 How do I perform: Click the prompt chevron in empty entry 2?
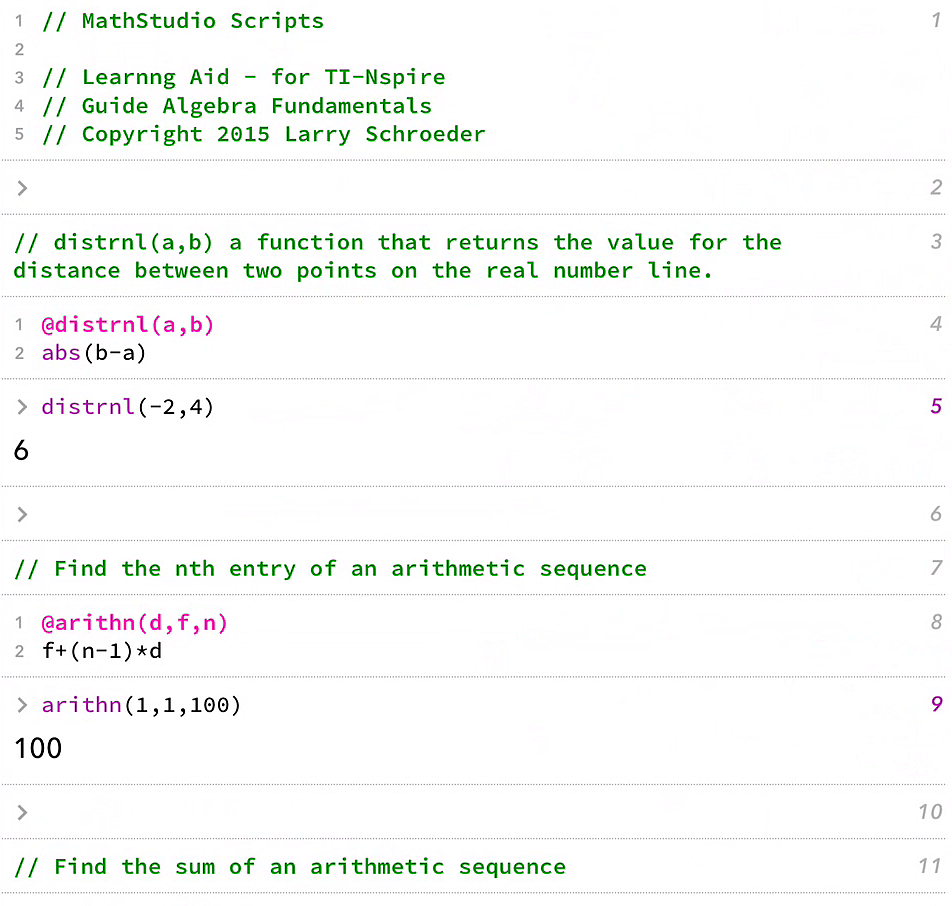22,187
